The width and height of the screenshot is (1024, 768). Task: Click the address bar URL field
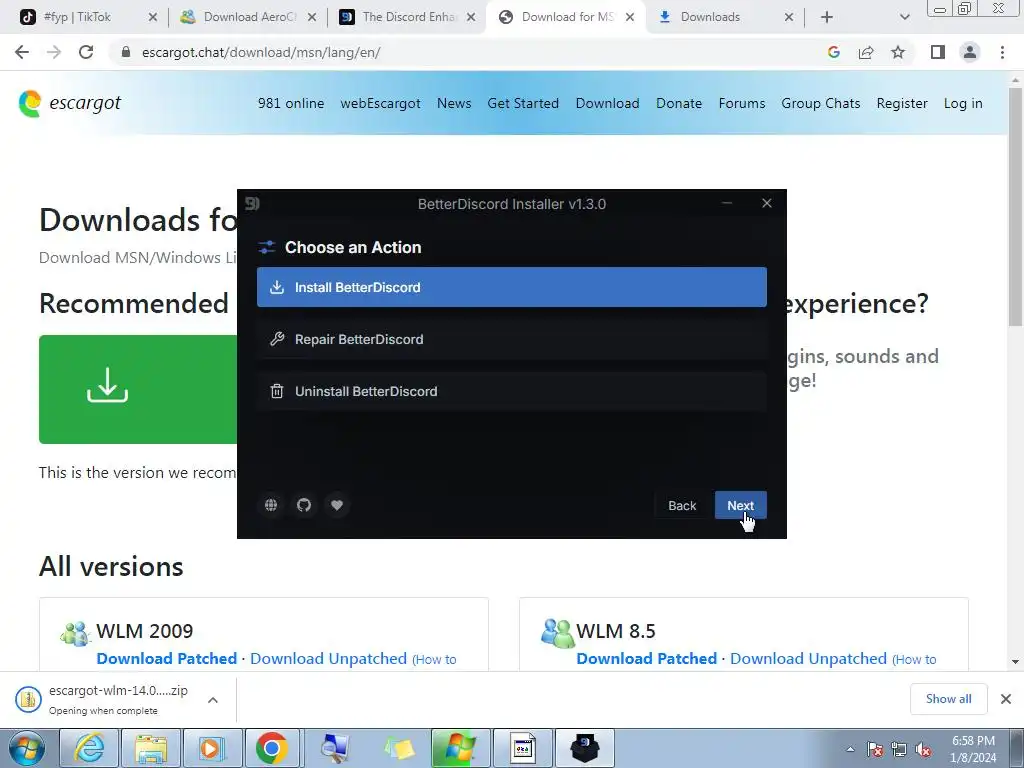point(470,52)
